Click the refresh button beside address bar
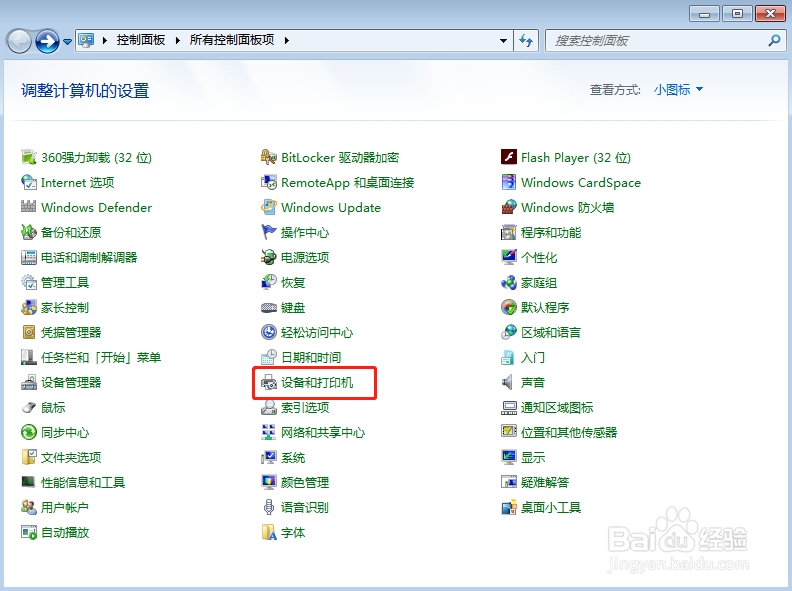The height and width of the screenshot is (591, 792). click(526, 40)
